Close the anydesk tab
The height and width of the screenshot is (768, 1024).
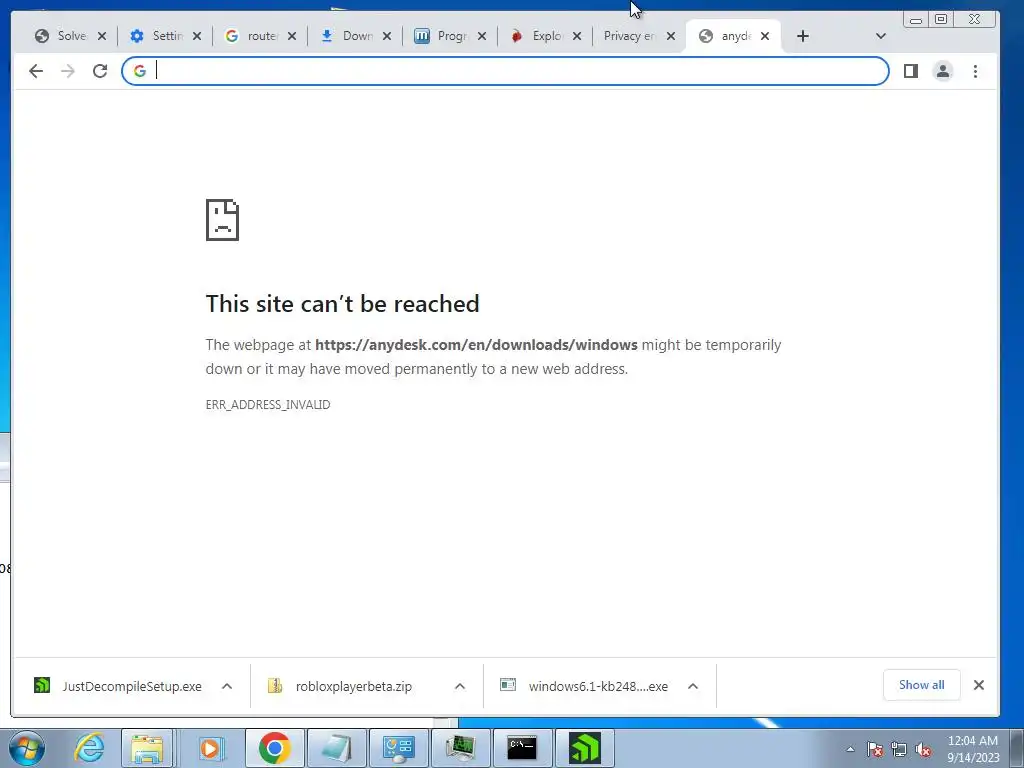tap(765, 36)
